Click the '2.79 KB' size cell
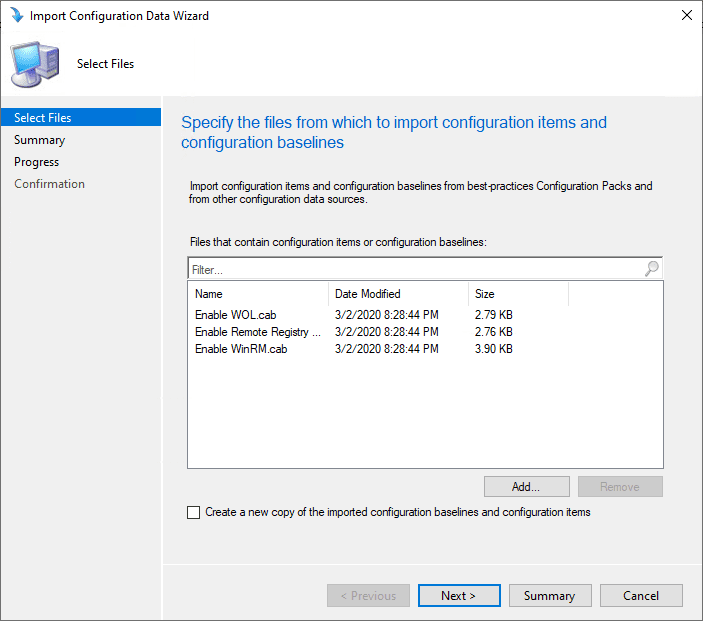The width and height of the screenshot is (703, 621). (x=494, y=315)
